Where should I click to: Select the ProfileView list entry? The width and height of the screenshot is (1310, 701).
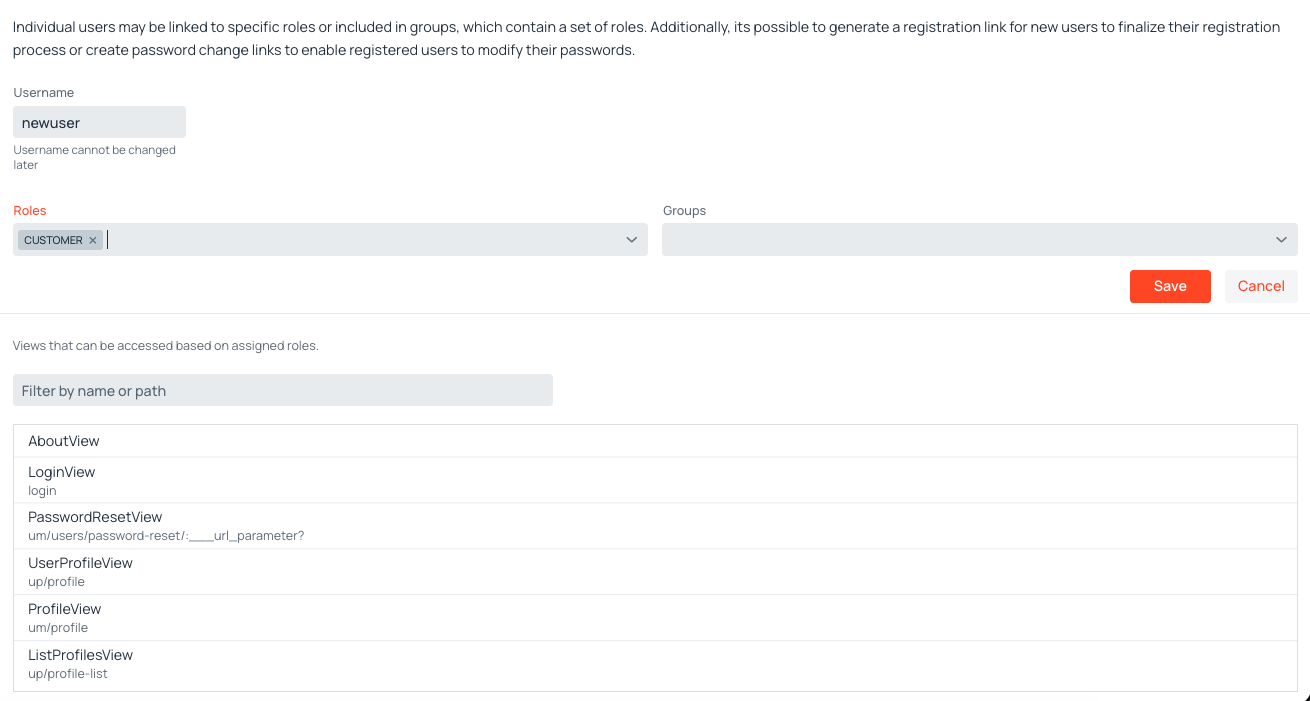[655, 618]
